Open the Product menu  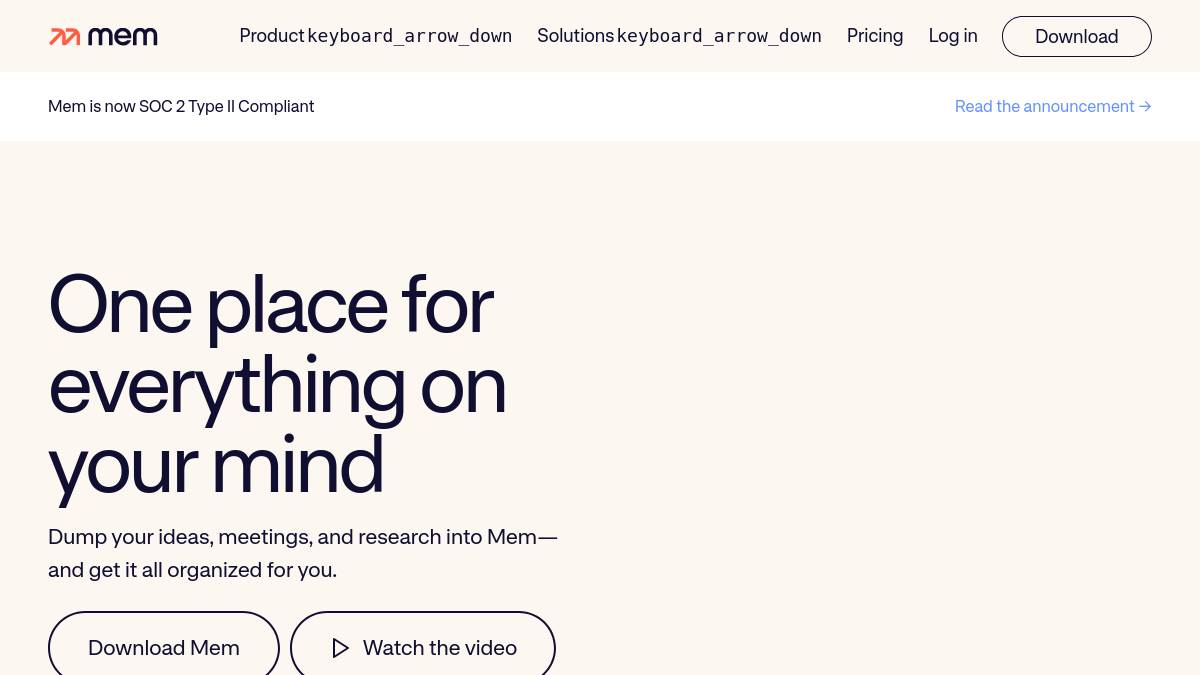(272, 36)
